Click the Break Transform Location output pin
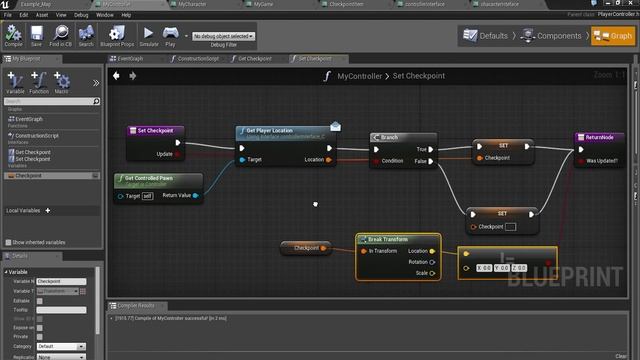This screenshot has width=640, height=360. [432, 251]
